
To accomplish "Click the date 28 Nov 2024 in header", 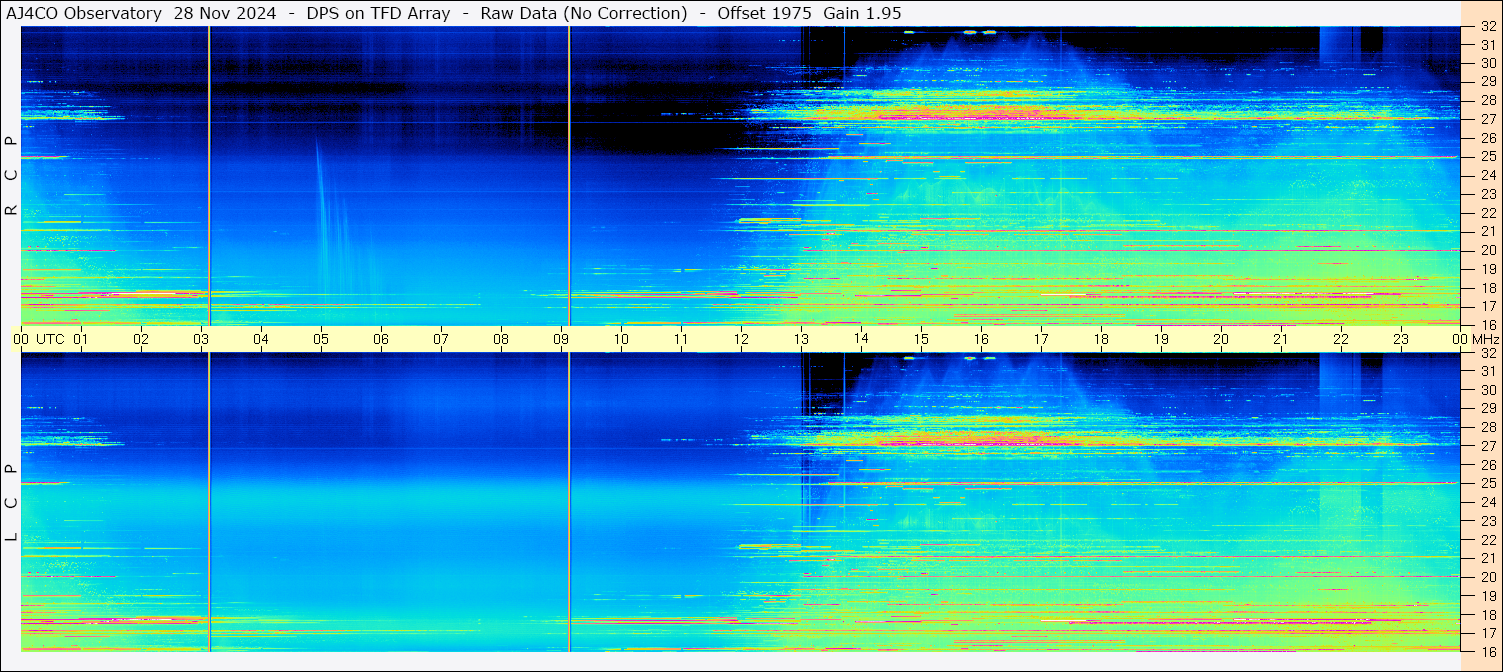I will click(225, 13).
